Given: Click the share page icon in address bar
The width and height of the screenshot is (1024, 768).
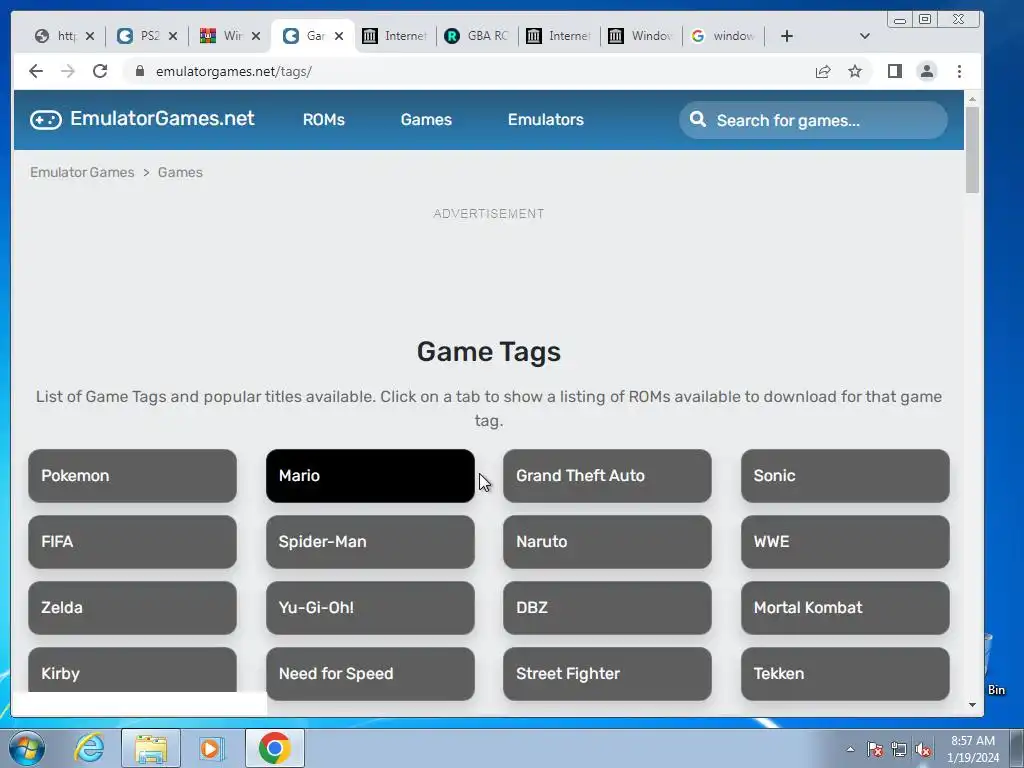Looking at the screenshot, I should tap(823, 71).
